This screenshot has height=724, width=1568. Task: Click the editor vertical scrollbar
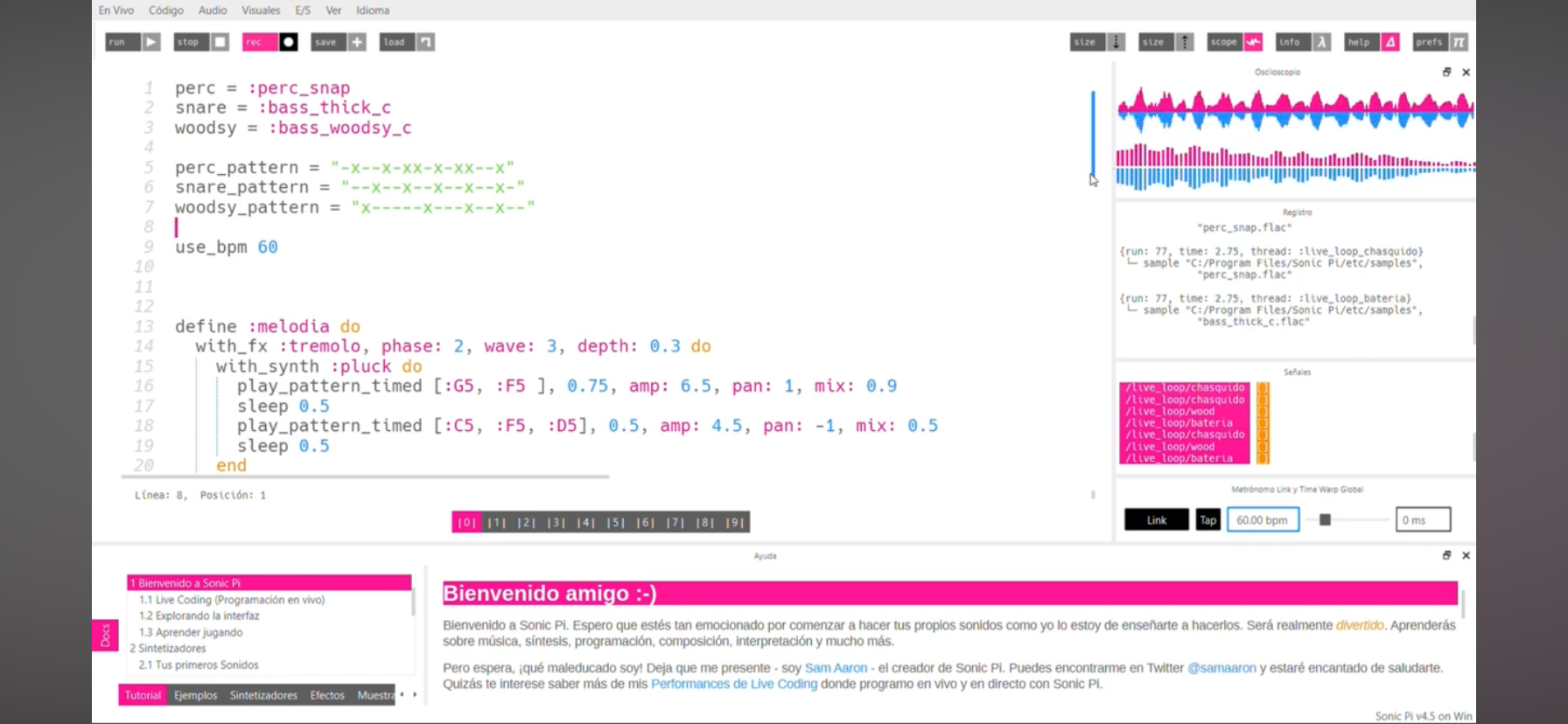pyautogui.click(x=1093, y=133)
